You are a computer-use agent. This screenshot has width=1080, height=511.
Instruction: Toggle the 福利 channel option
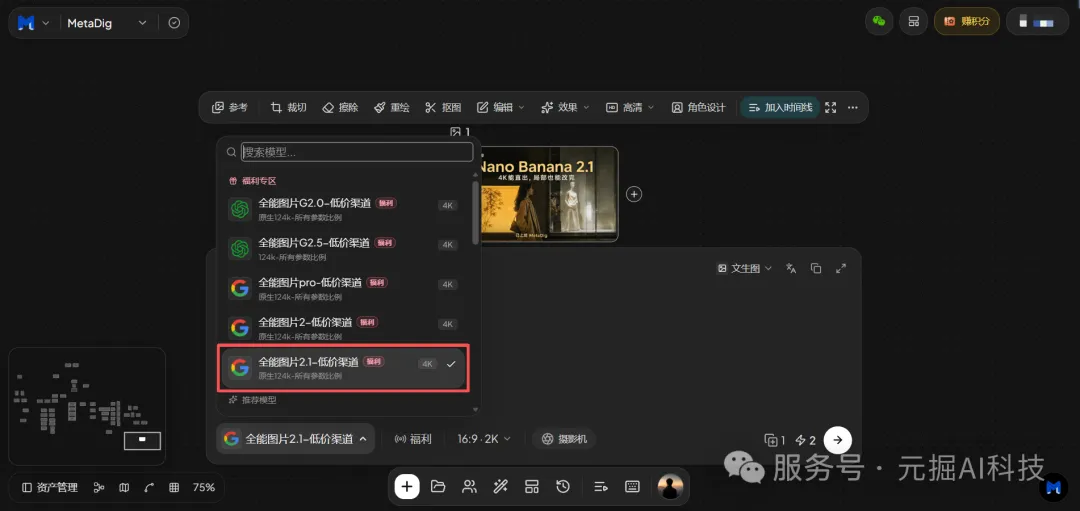coord(413,439)
